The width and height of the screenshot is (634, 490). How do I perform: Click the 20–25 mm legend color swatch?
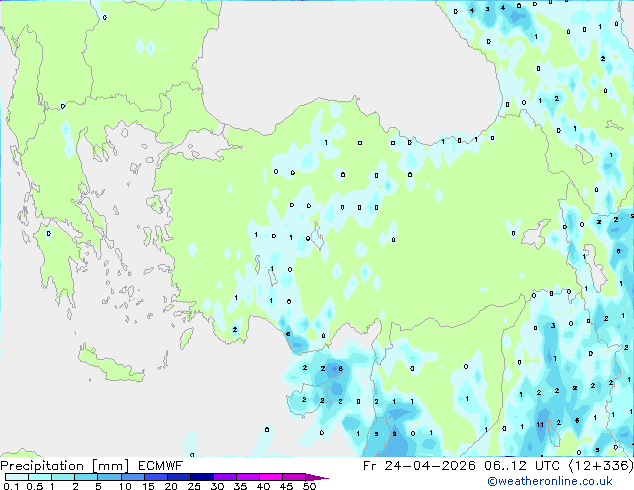click(x=179, y=477)
